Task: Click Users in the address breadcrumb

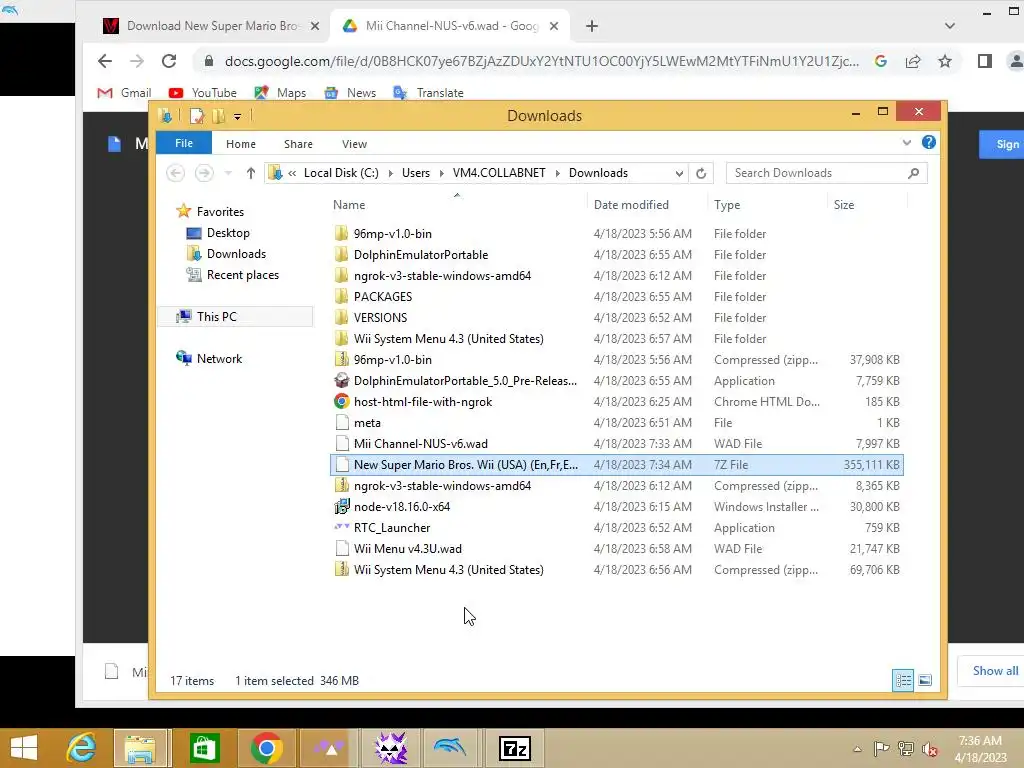Action: pyautogui.click(x=416, y=173)
